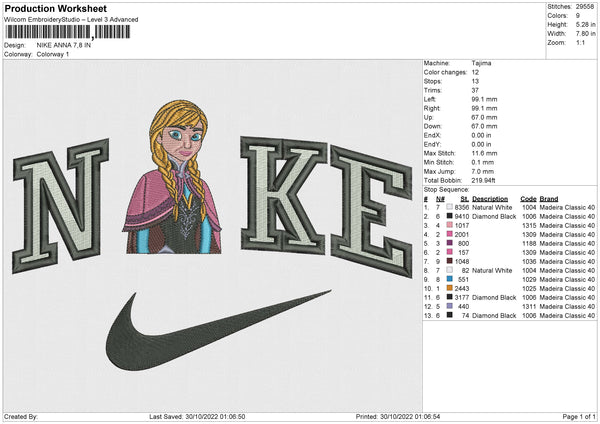This screenshot has height=424, width=600.
Task: Click the Page 1 of 1 label
Action: (579, 416)
